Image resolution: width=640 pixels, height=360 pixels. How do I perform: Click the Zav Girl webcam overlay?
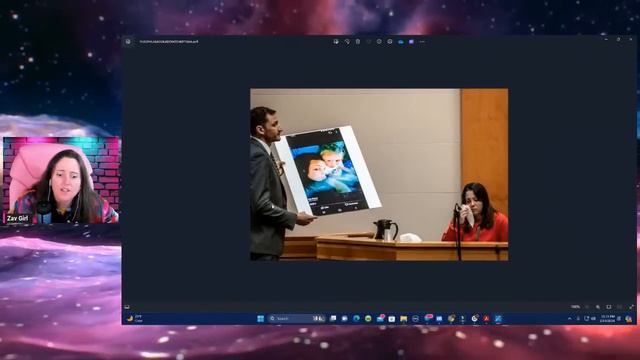tap(61, 180)
